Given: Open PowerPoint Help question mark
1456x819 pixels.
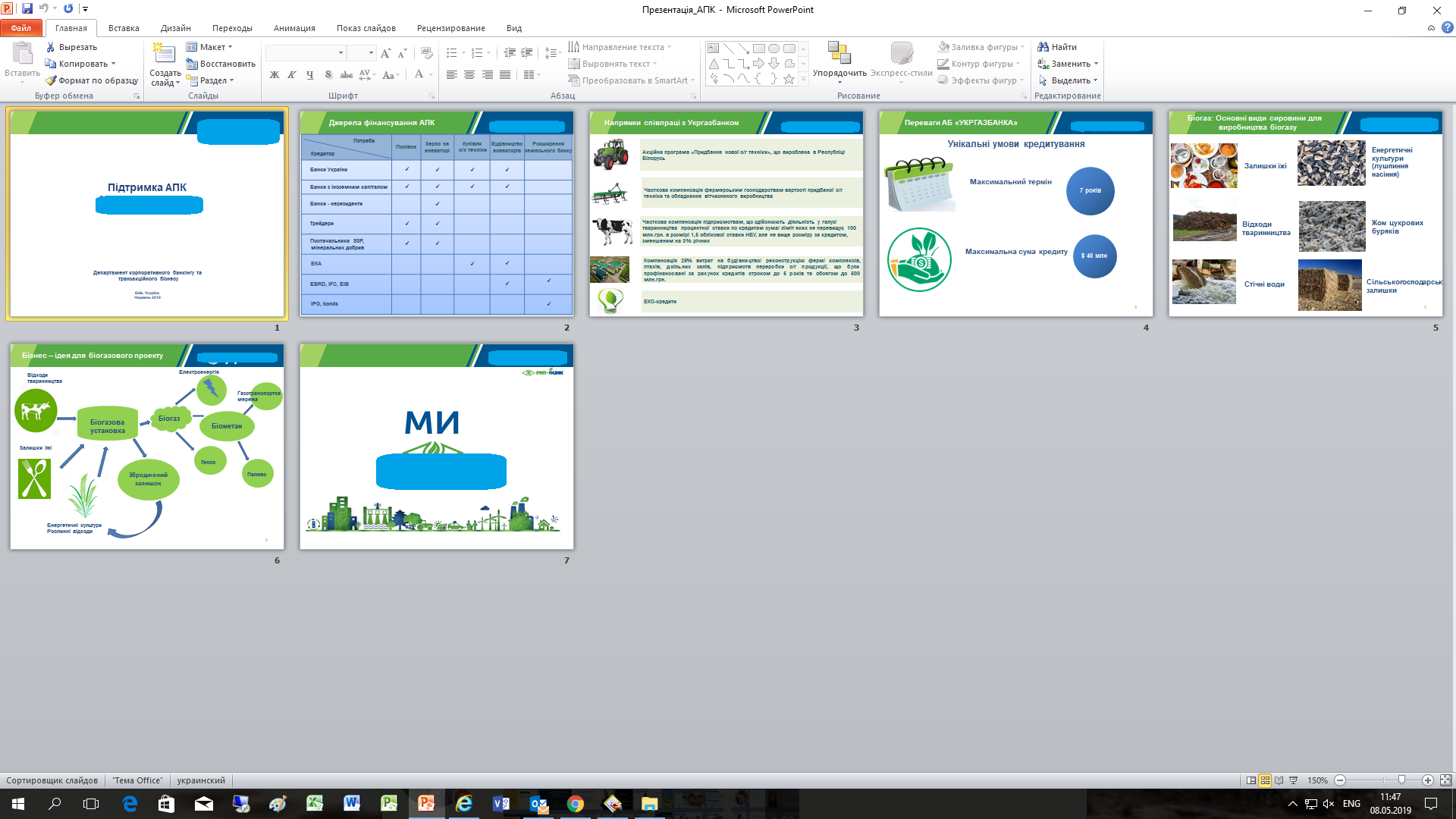Looking at the screenshot, I should click(1447, 28).
